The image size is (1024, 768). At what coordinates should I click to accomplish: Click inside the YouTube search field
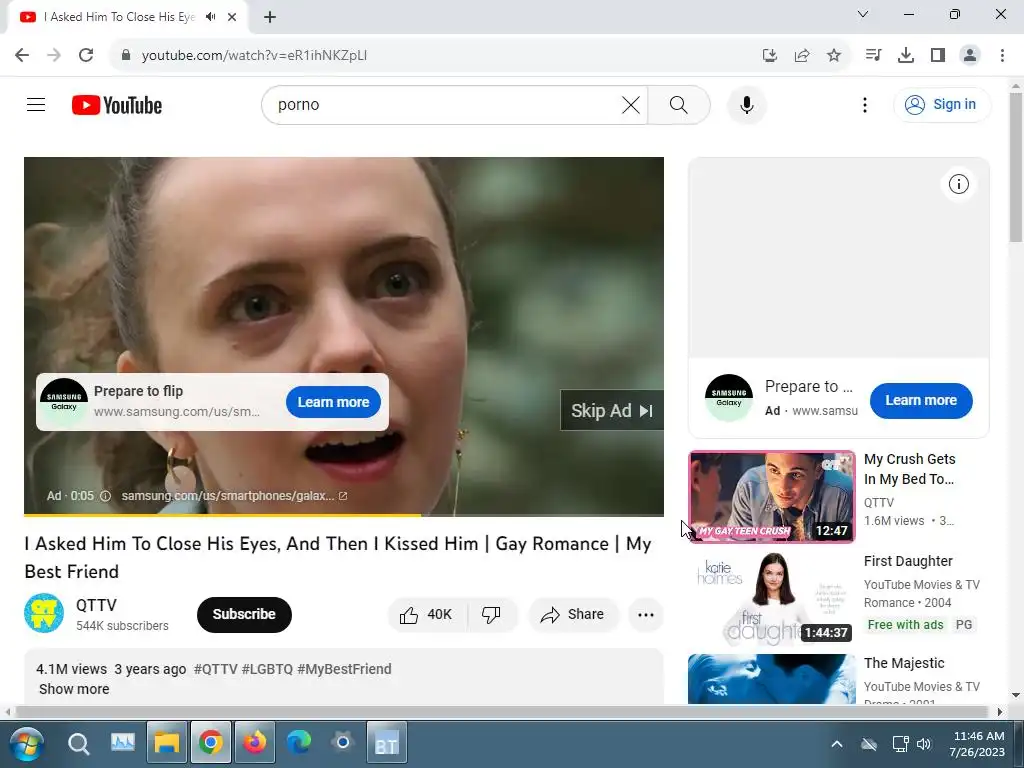(444, 104)
